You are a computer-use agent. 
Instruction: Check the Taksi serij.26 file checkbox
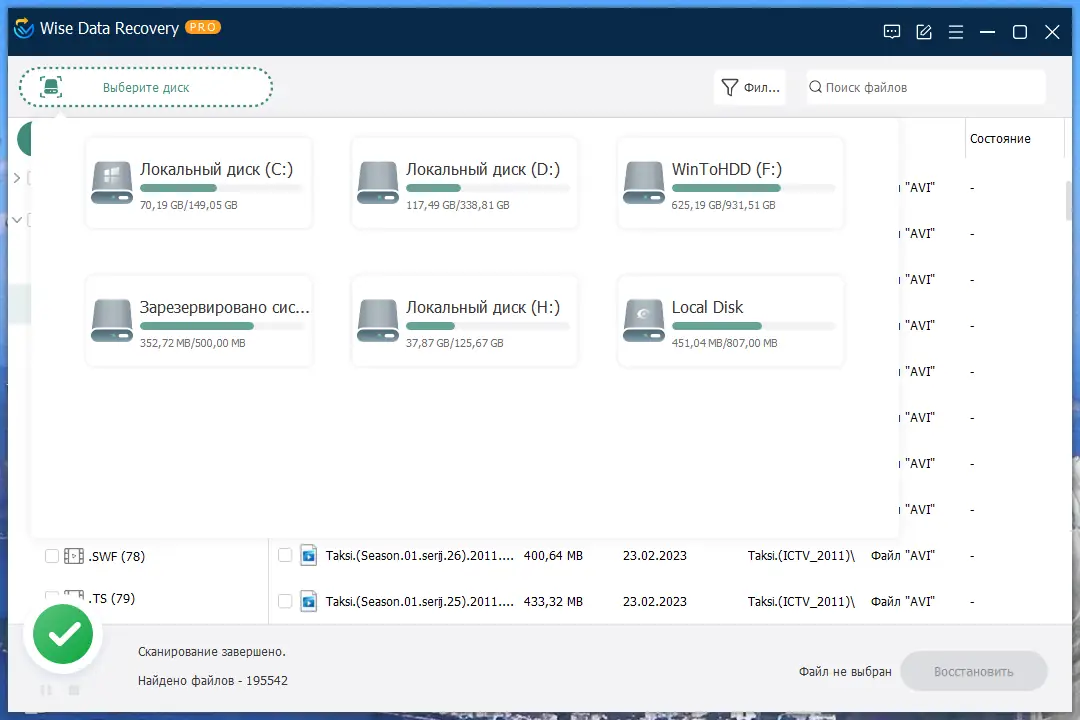pyautogui.click(x=285, y=555)
